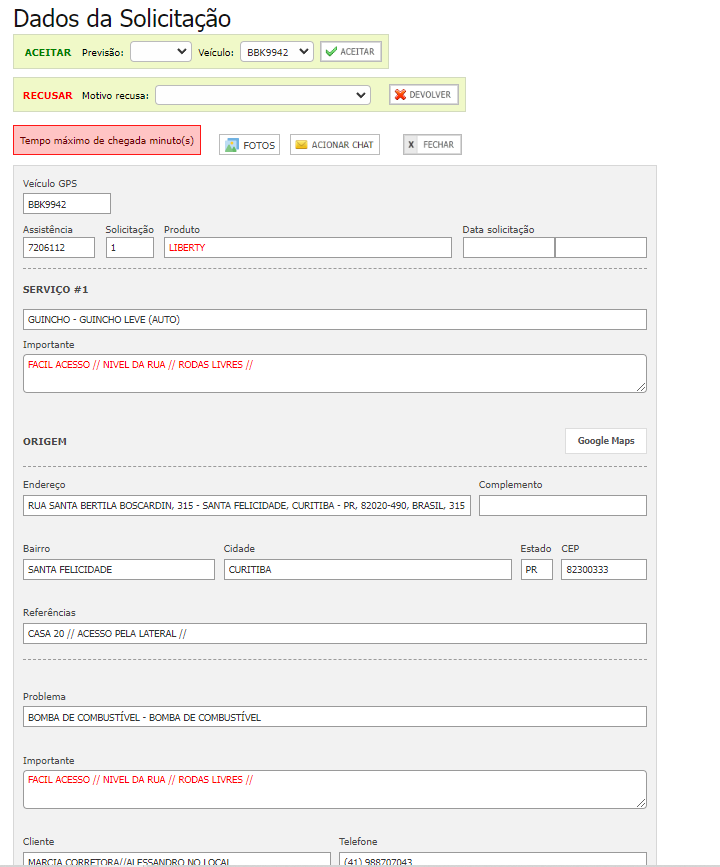Click the Tempo máximo de chegada alert
The image size is (720, 867).
[107, 141]
